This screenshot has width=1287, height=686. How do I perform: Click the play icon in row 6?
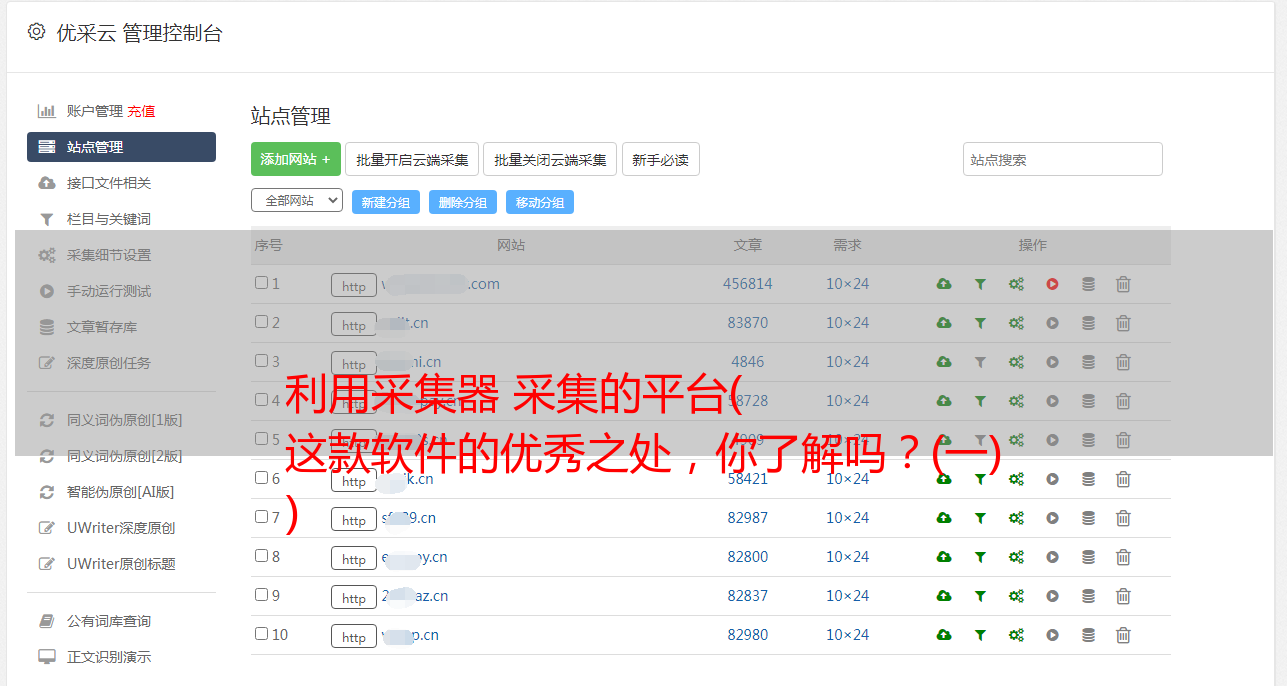(x=1052, y=479)
